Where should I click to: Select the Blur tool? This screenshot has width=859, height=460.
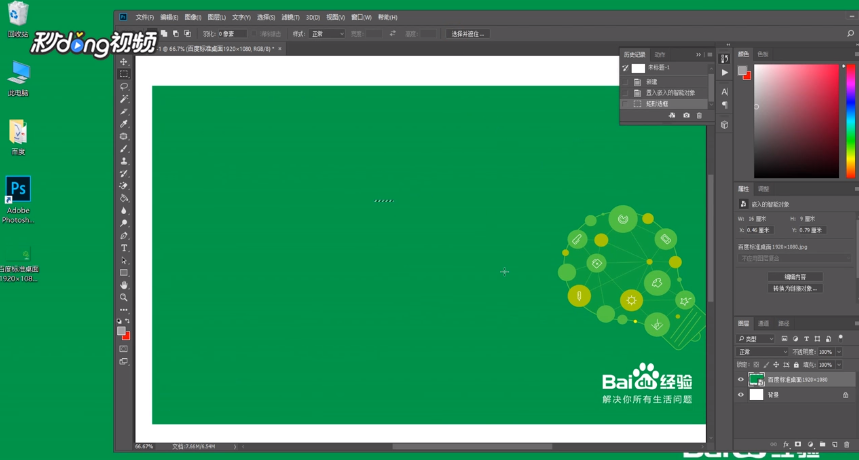pos(124,211)
